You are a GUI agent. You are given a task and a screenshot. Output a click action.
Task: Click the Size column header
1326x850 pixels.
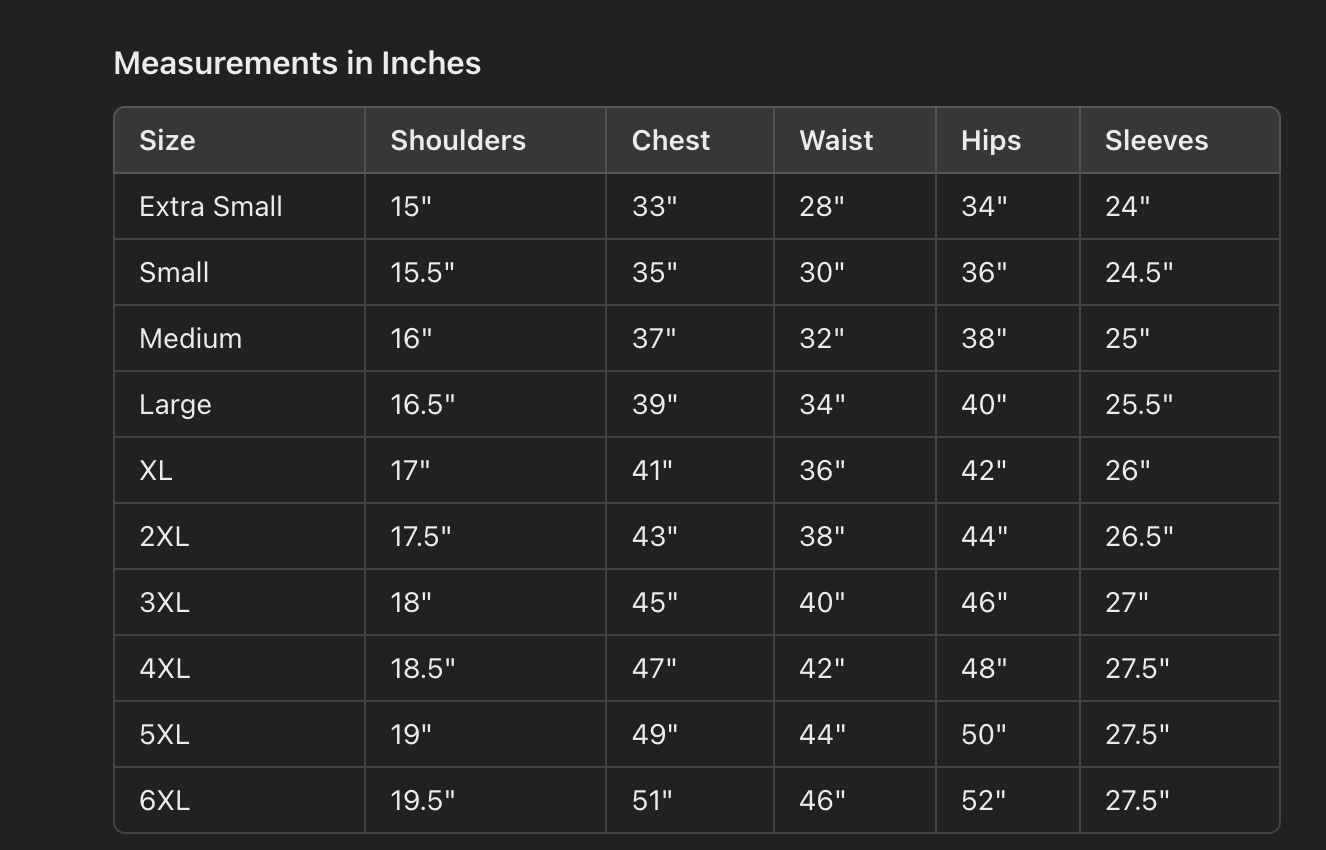pyautogui.click(x=167, y=140)
